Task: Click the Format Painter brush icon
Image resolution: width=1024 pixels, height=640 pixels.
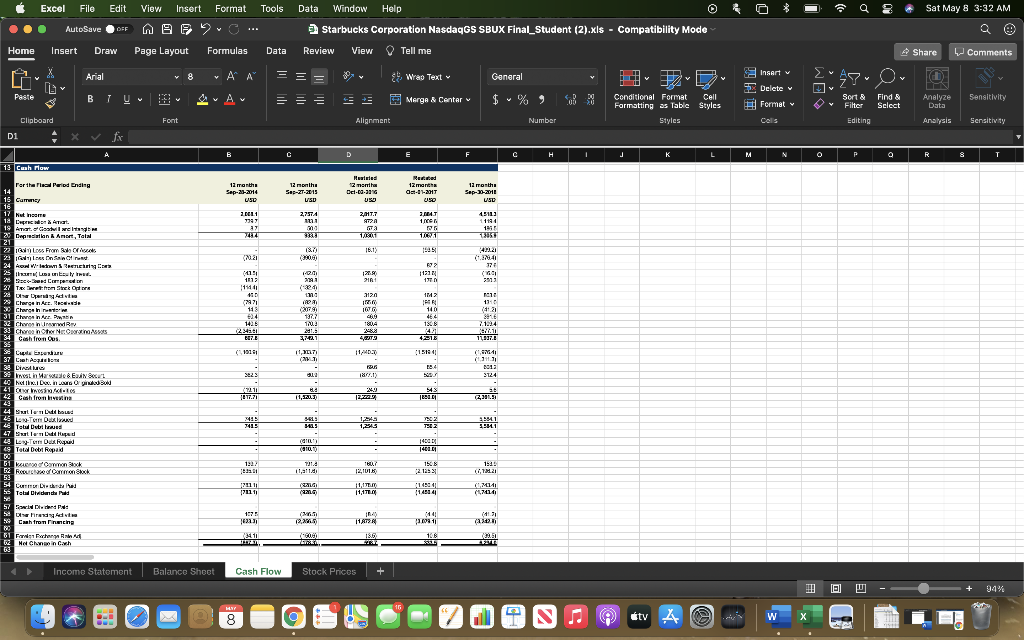Action: [50, 103]
